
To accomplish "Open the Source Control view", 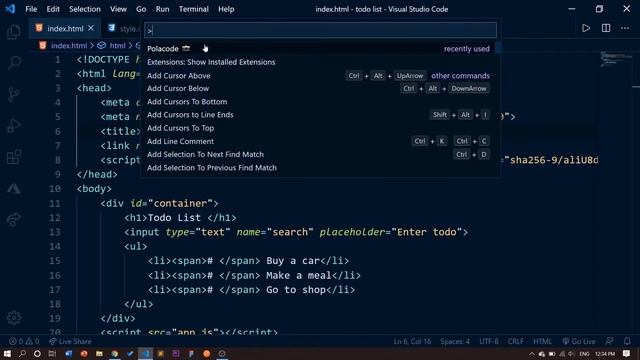I will click(x=13, y=94).
